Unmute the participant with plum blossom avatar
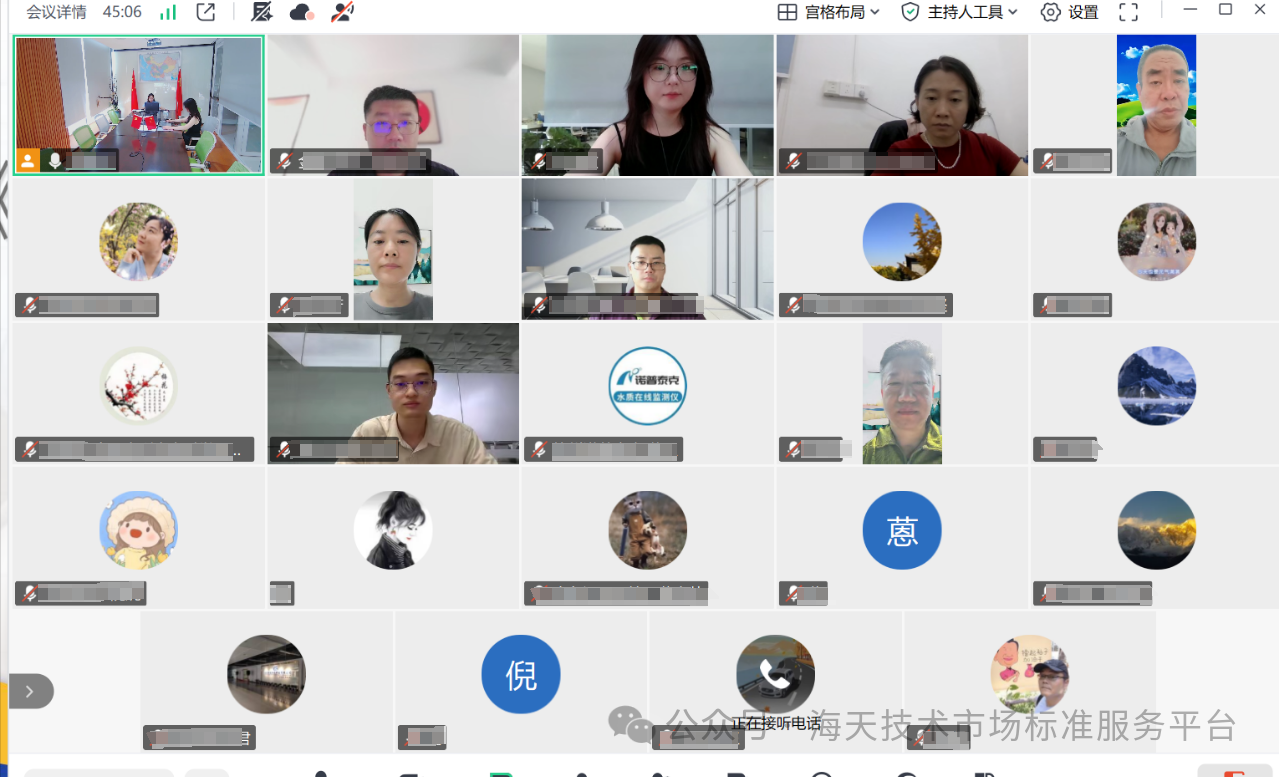 point(30,450)
